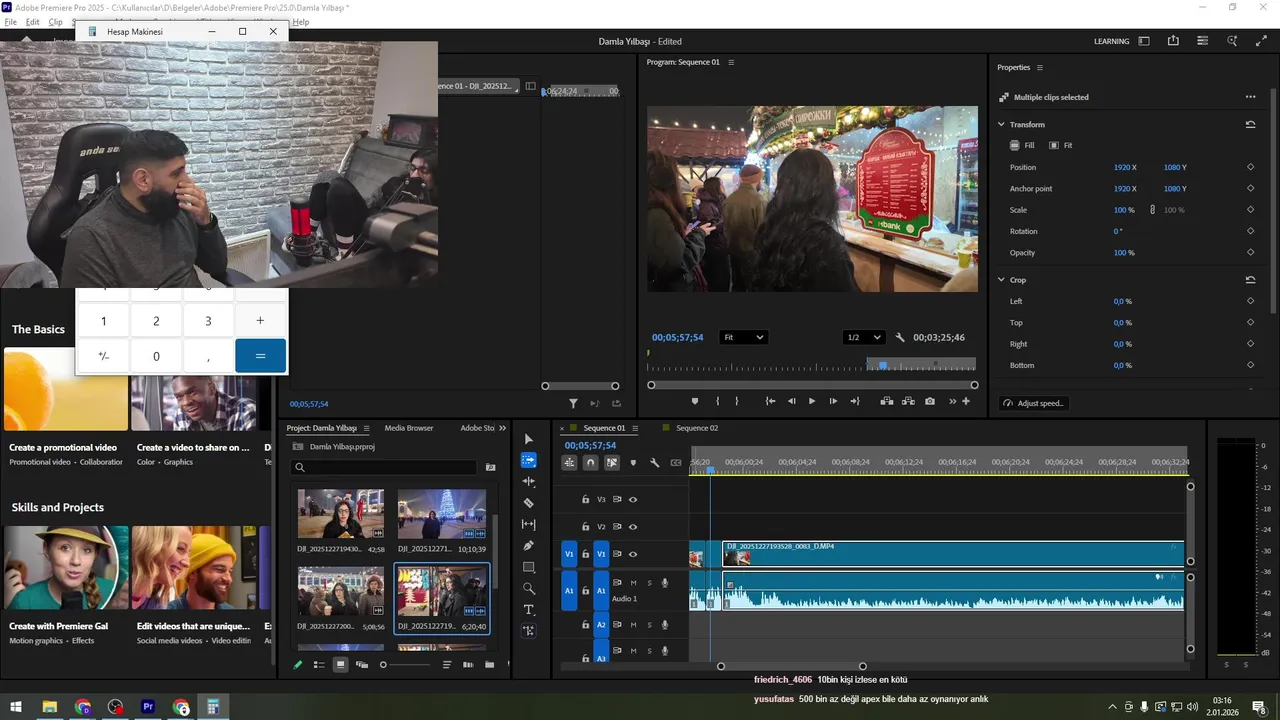Click the Extract button in Program monitor
Image resolution: width=1280 pixels, height=720 pixels.
[x=908, y=401]
